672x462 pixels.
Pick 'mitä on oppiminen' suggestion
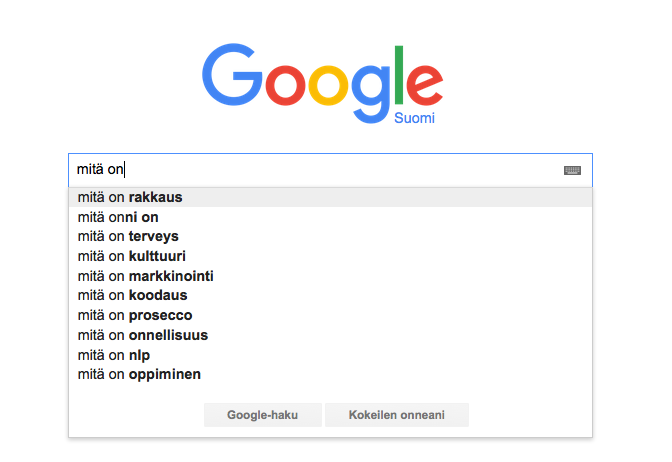coord(330,374)
